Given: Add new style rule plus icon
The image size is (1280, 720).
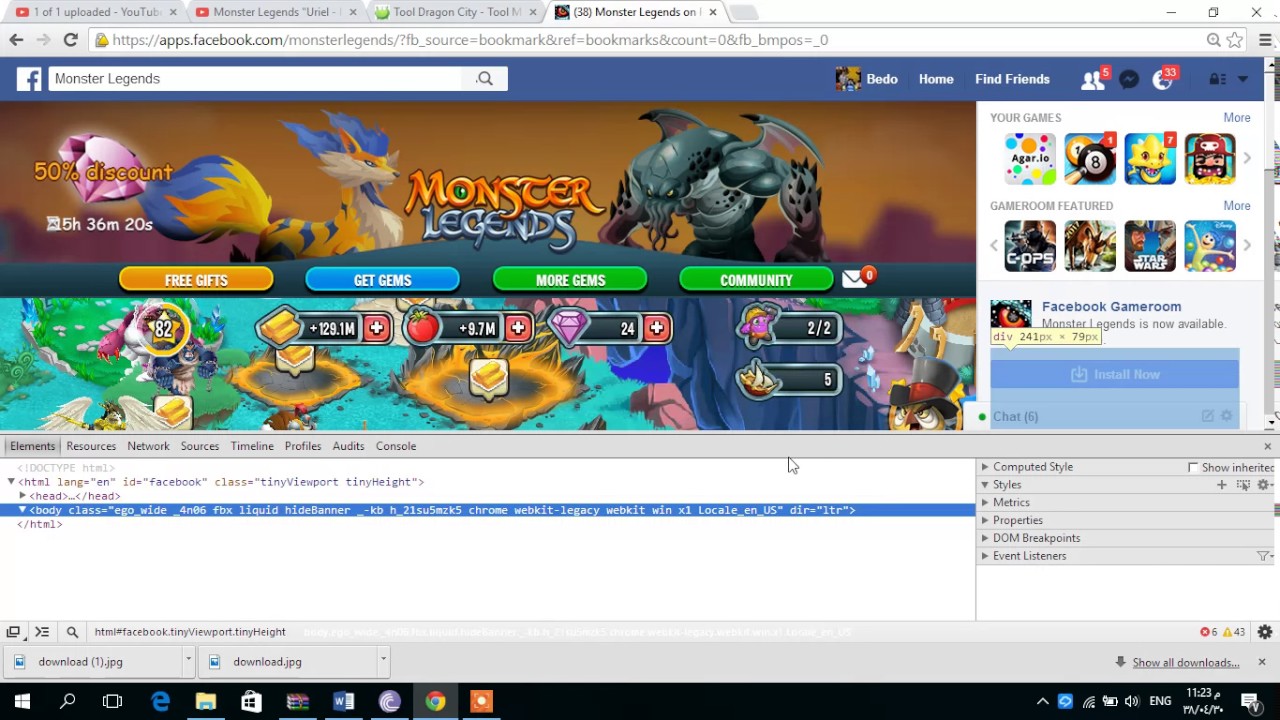Looking at the screenshot, I should tap(1221, 485).
